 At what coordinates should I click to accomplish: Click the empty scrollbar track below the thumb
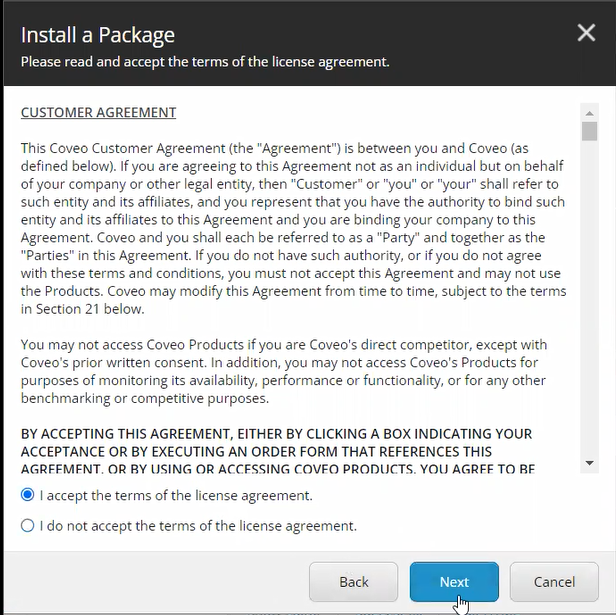(590, 300)
